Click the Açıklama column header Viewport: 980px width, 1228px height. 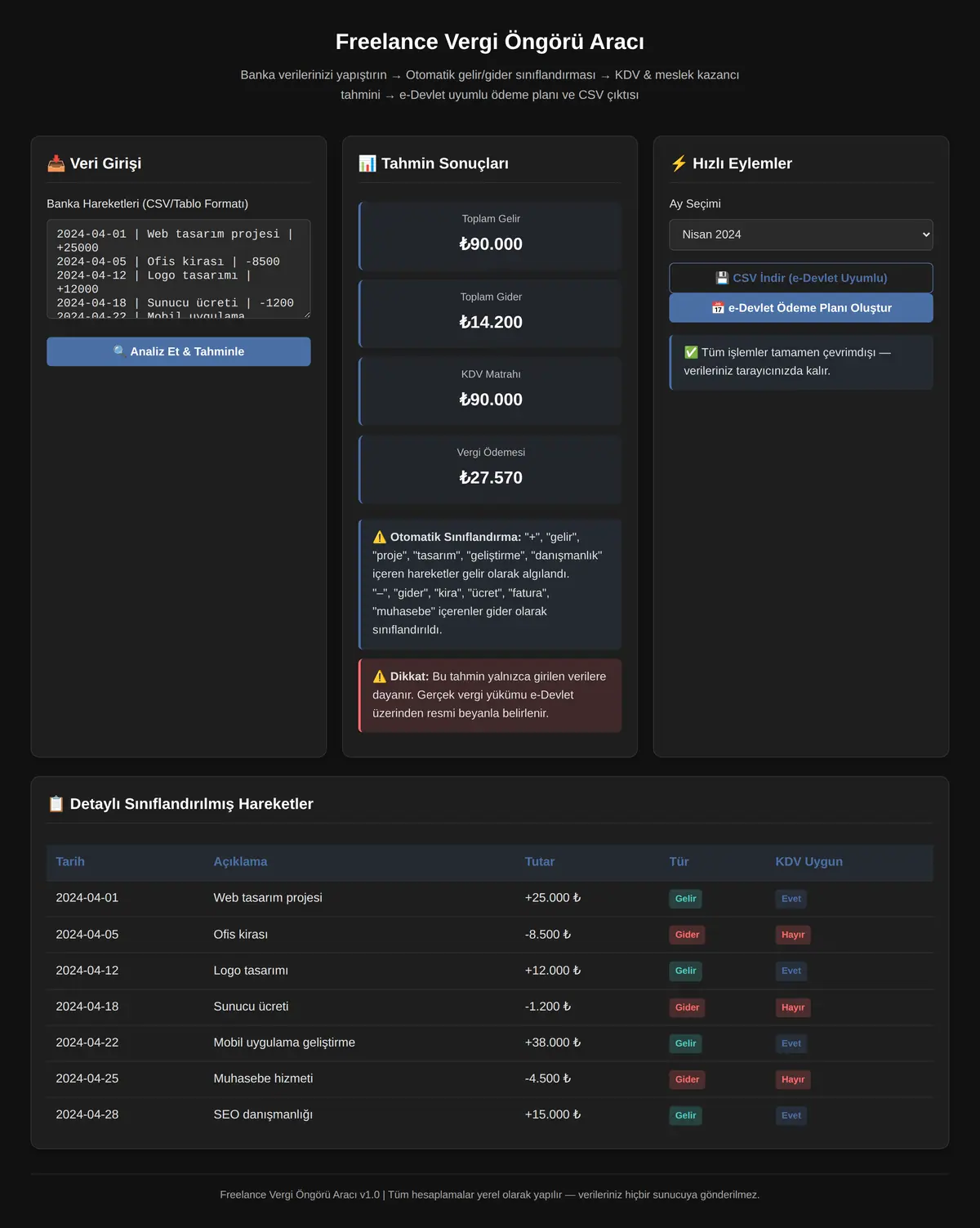pos(240,861)
